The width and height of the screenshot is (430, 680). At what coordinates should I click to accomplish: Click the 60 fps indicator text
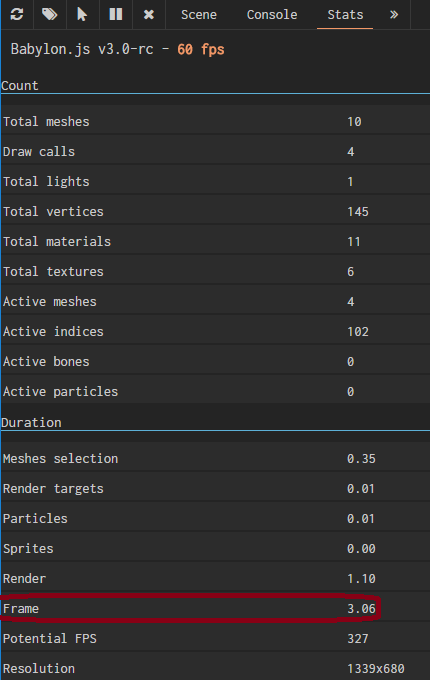point(201,49)
